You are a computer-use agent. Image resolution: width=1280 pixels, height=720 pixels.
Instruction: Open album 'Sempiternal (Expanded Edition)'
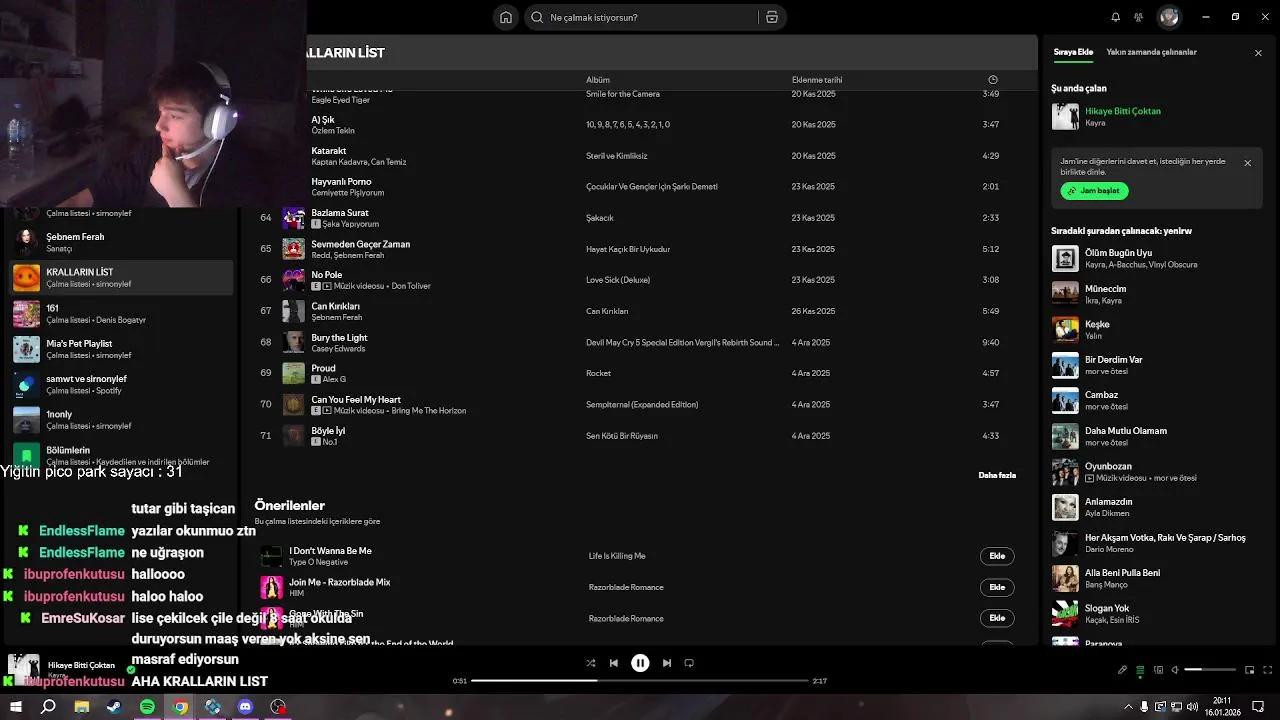642,404
